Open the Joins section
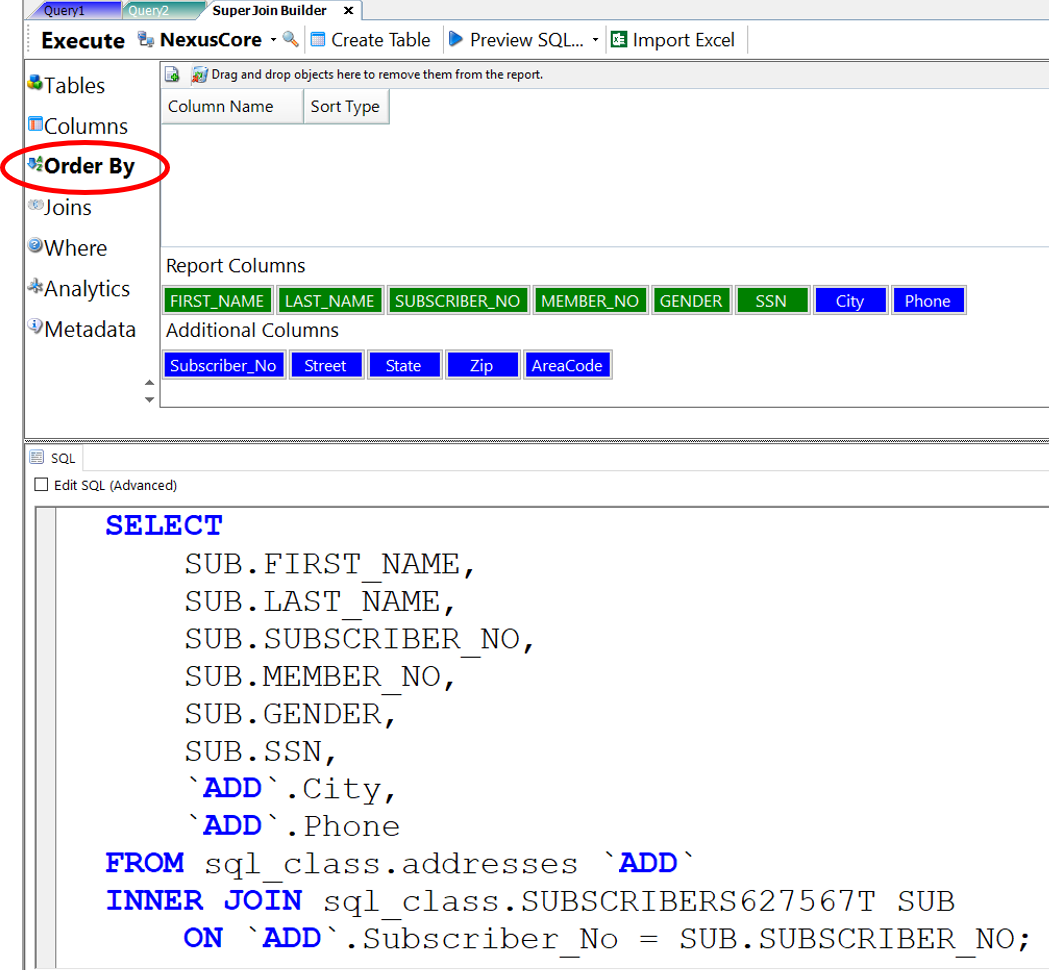 (60, 208)
